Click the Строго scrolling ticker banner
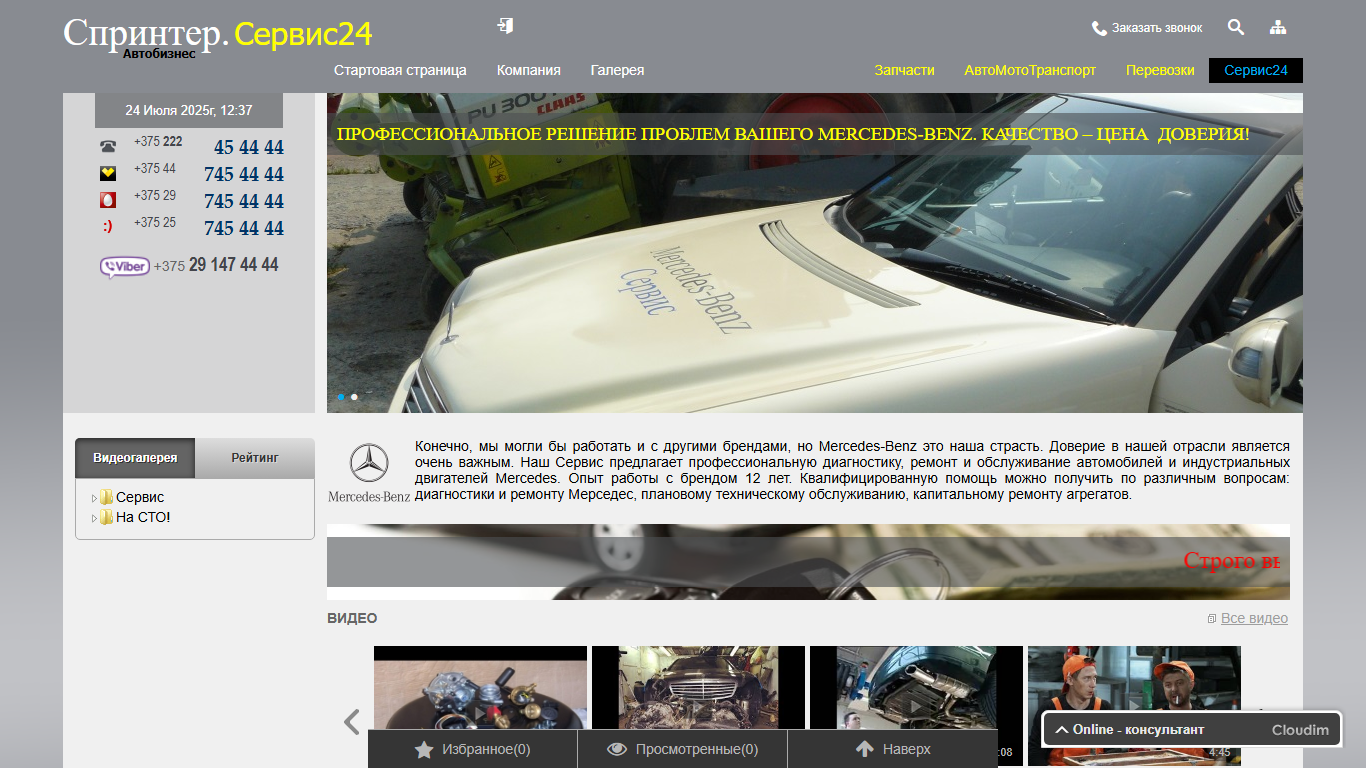Screen dimensions: 1366x768 tap(808, 562)
